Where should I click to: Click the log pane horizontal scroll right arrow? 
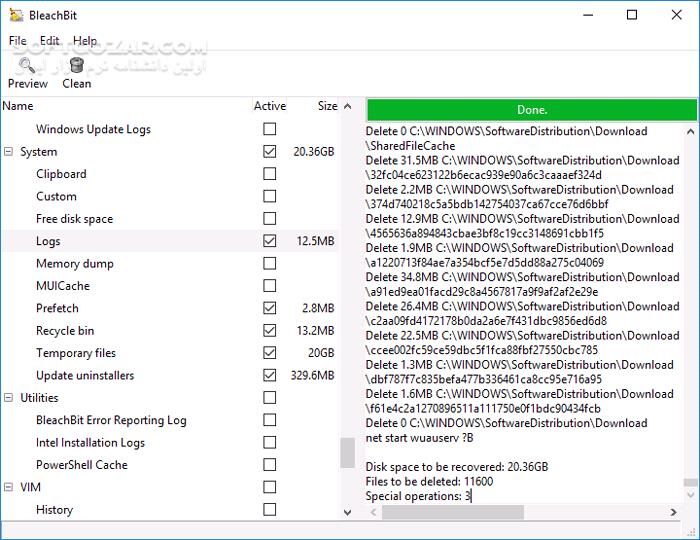pyautogui.click(x=673, y=512)
